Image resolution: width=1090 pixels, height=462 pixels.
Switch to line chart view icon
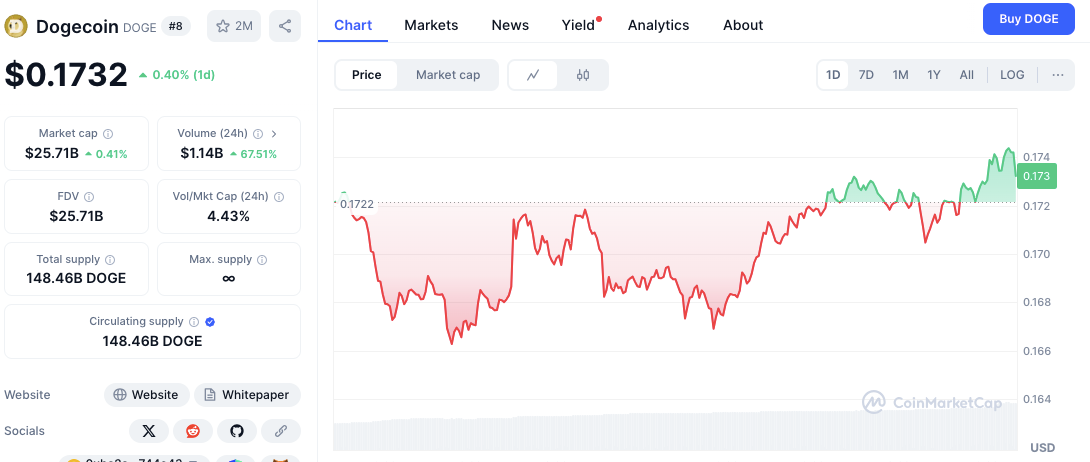[533, 75]
